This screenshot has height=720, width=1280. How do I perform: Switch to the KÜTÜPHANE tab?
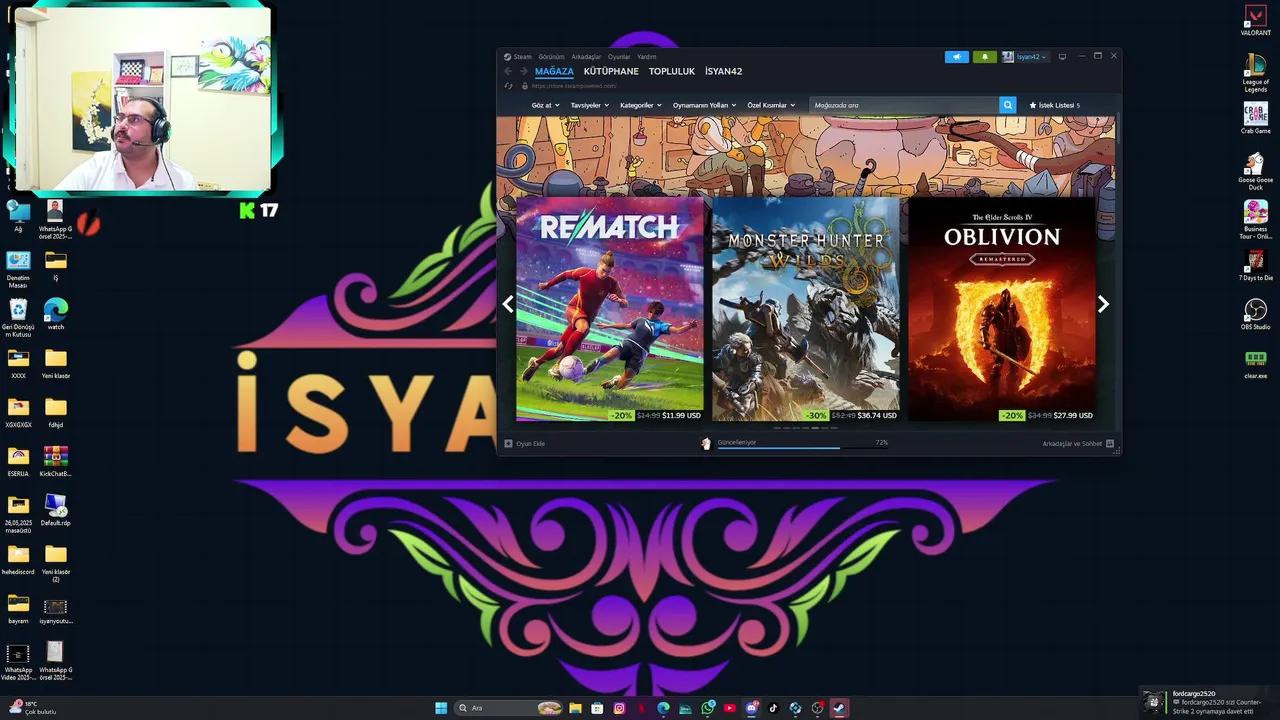[x=611, y=72]
